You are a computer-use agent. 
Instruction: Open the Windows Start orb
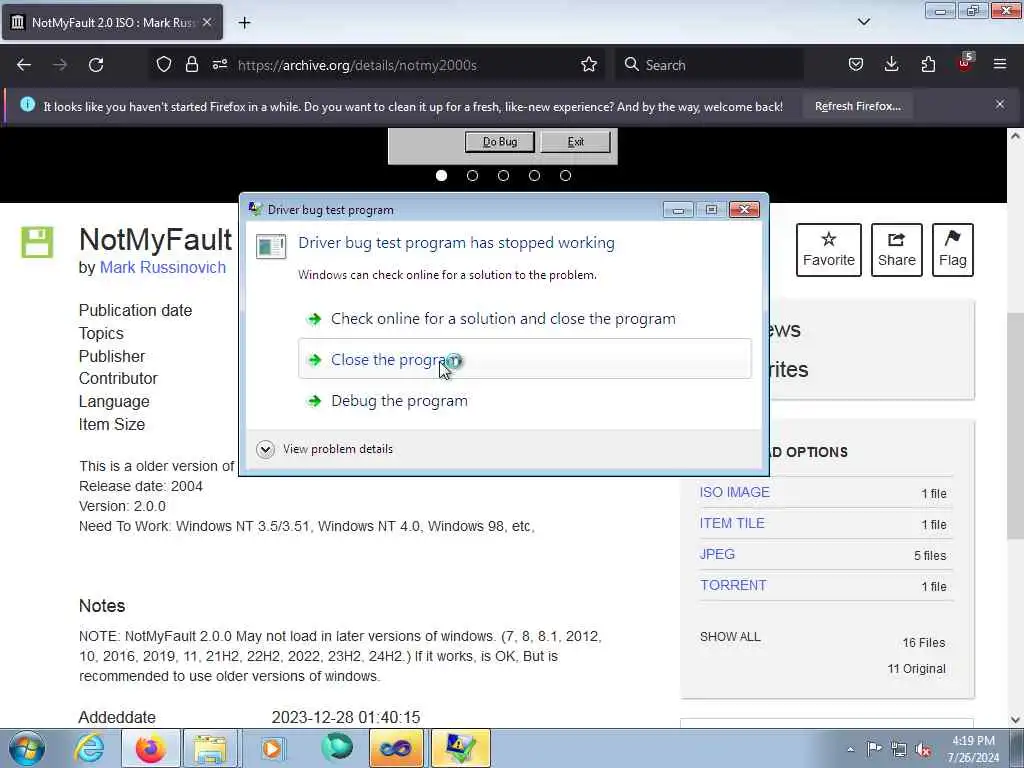26,748
